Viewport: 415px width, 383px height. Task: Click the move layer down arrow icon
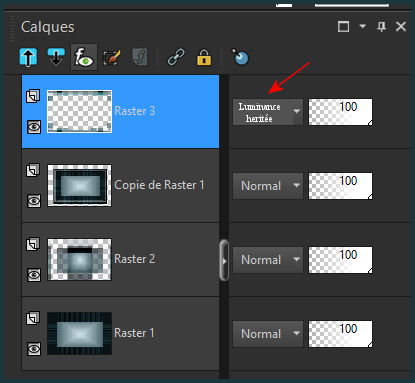click(56, 57)
